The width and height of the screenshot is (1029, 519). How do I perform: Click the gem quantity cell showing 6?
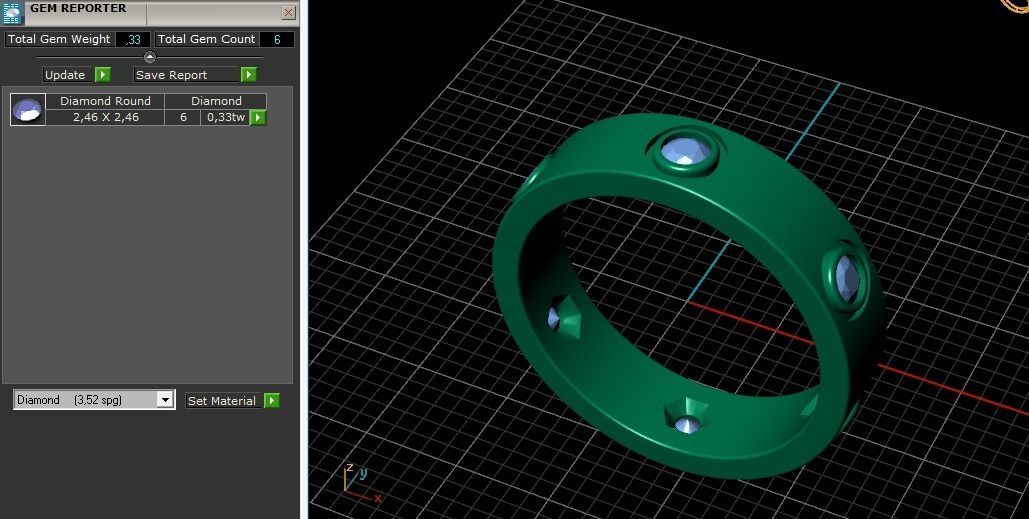[183, 117]
